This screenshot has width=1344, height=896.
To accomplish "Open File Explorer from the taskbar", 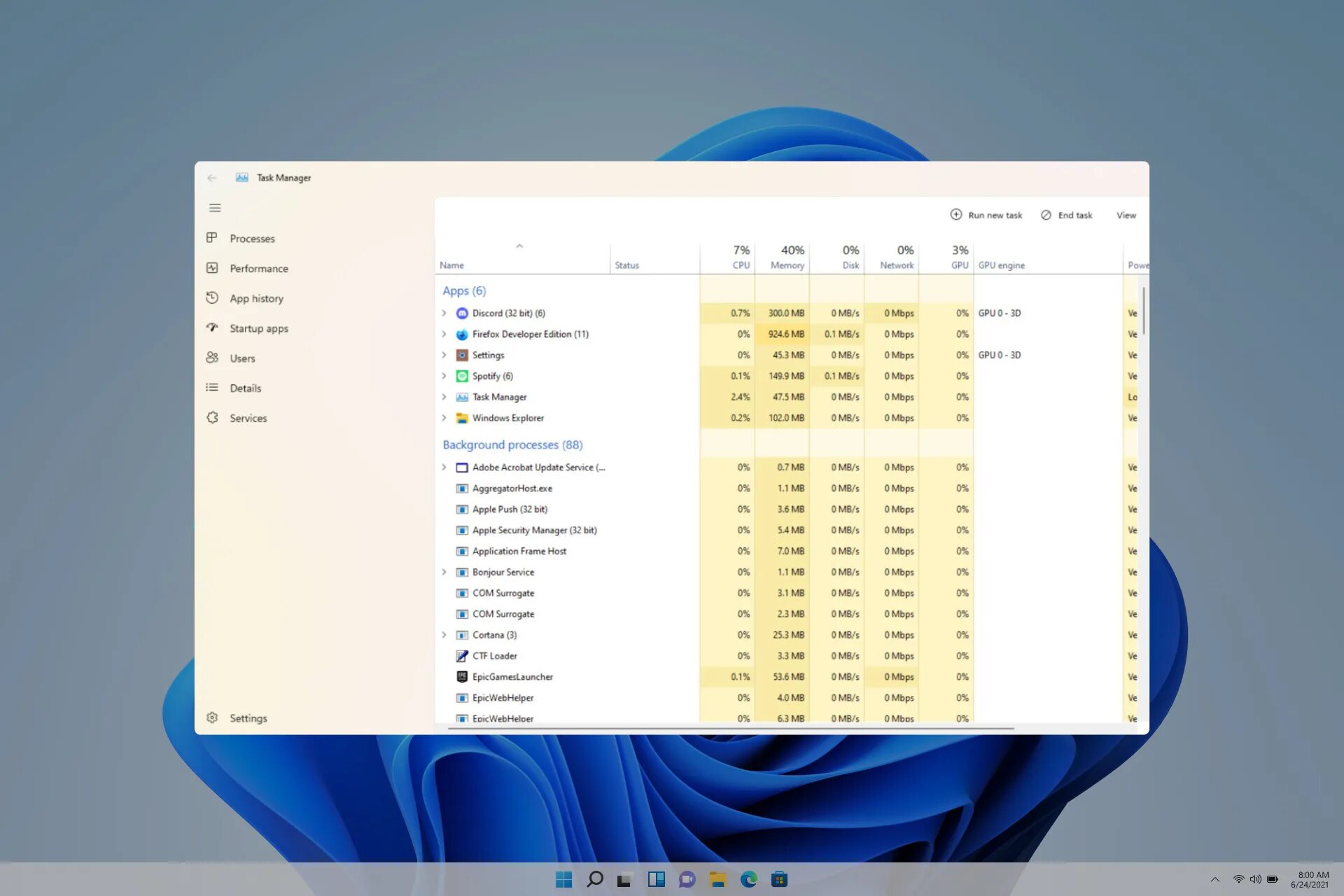I will click(717, 879).
